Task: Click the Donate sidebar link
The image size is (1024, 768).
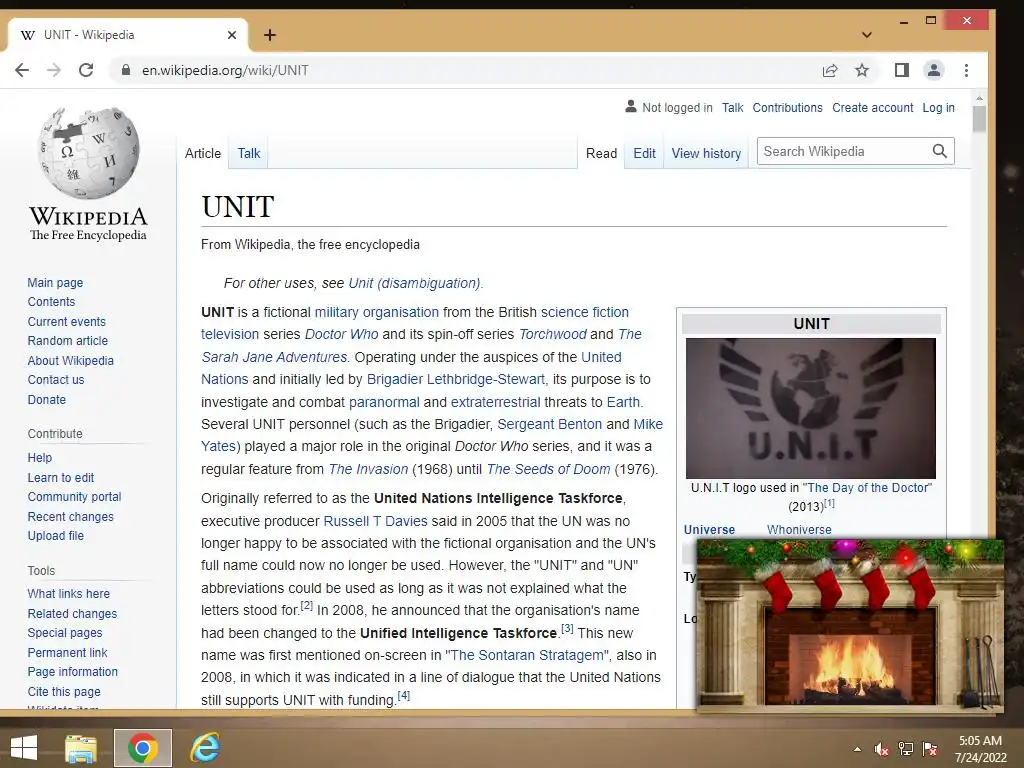Action: click(x=47, y=400)
